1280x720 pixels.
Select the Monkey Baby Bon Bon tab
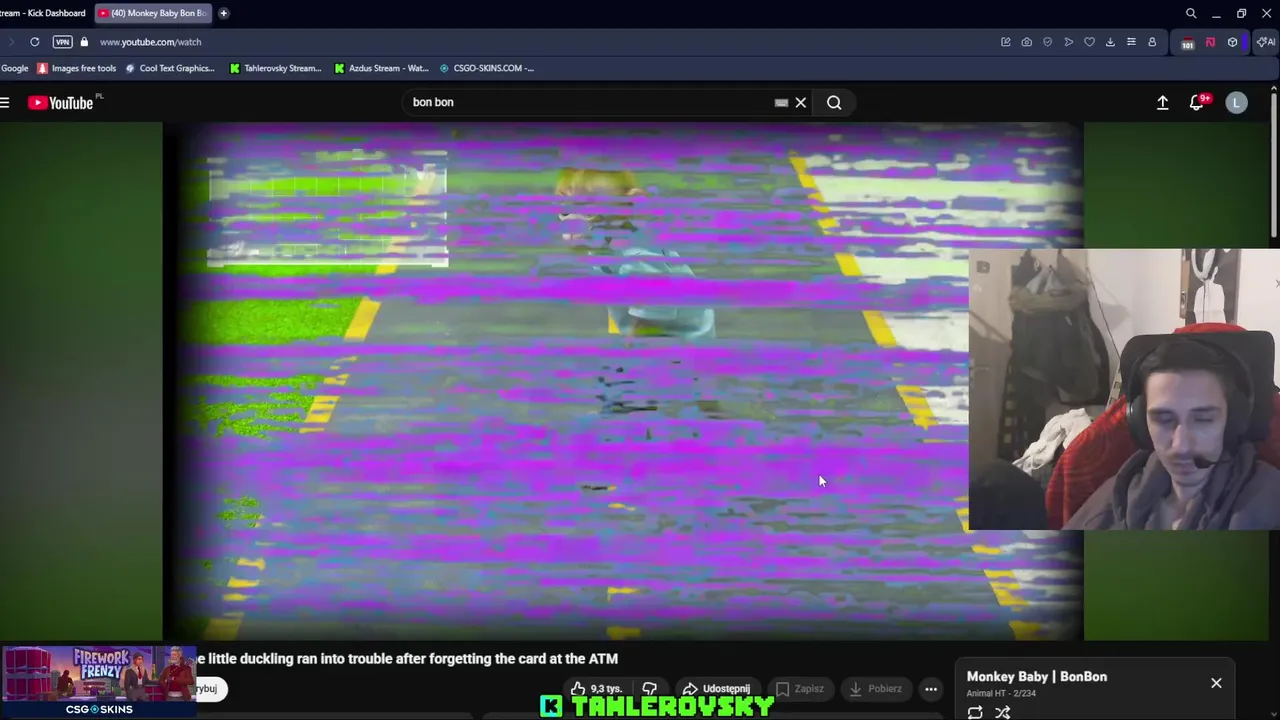click(153, 13)
